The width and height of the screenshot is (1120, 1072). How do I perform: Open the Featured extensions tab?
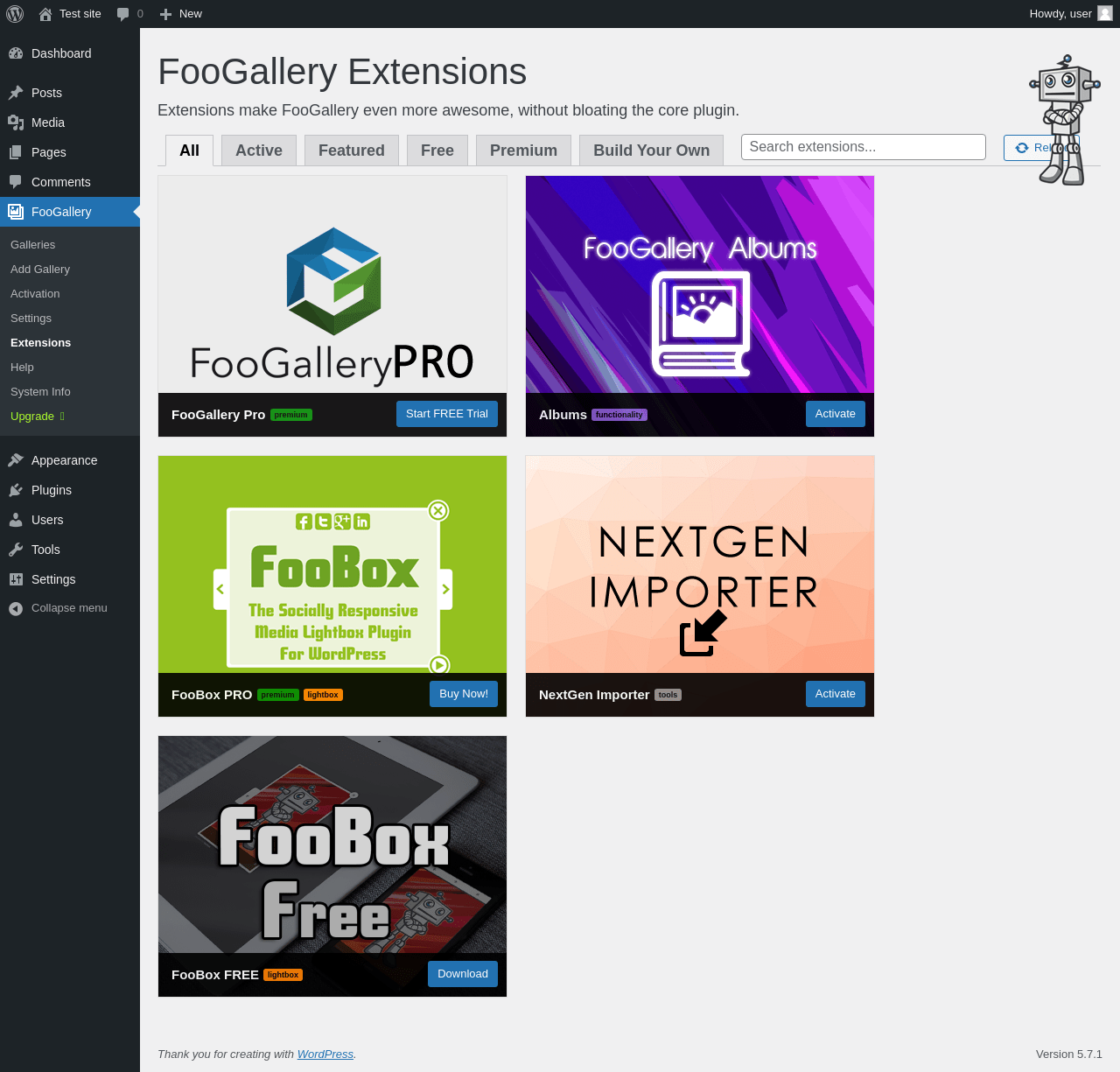352,151
